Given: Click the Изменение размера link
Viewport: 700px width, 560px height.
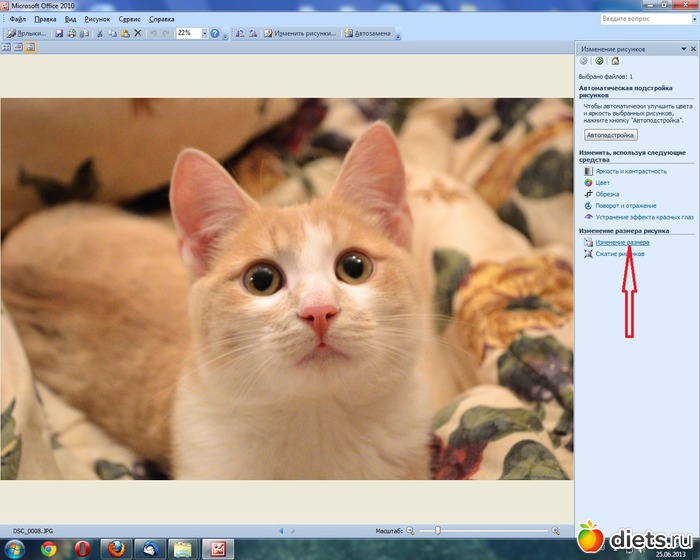Looking at the screenshot, I should [622, 242].
